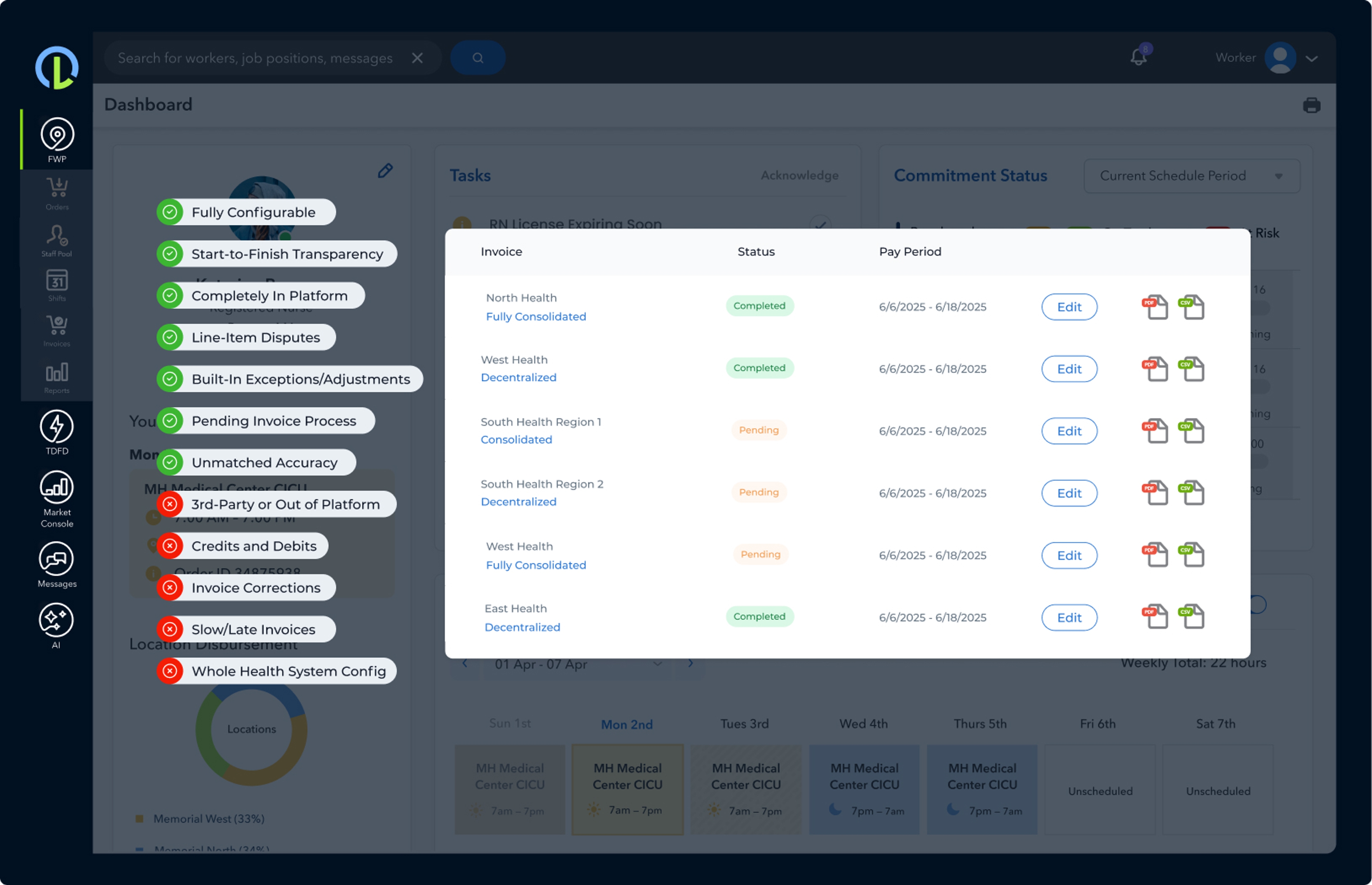Edit the North Health invoice
The height and width of the screenshot is (885, 1372).
coord(1069,307)
